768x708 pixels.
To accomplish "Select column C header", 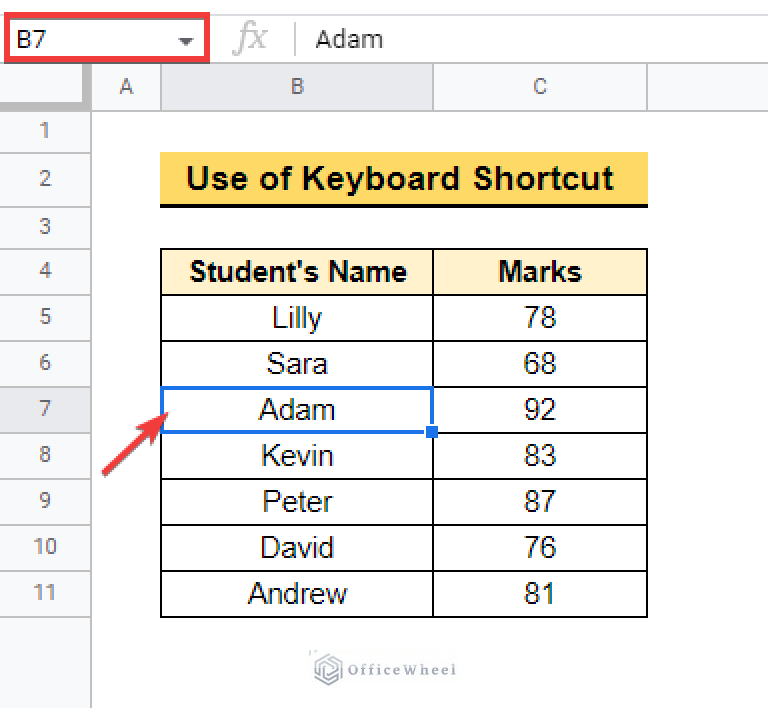I will (540, 87).
